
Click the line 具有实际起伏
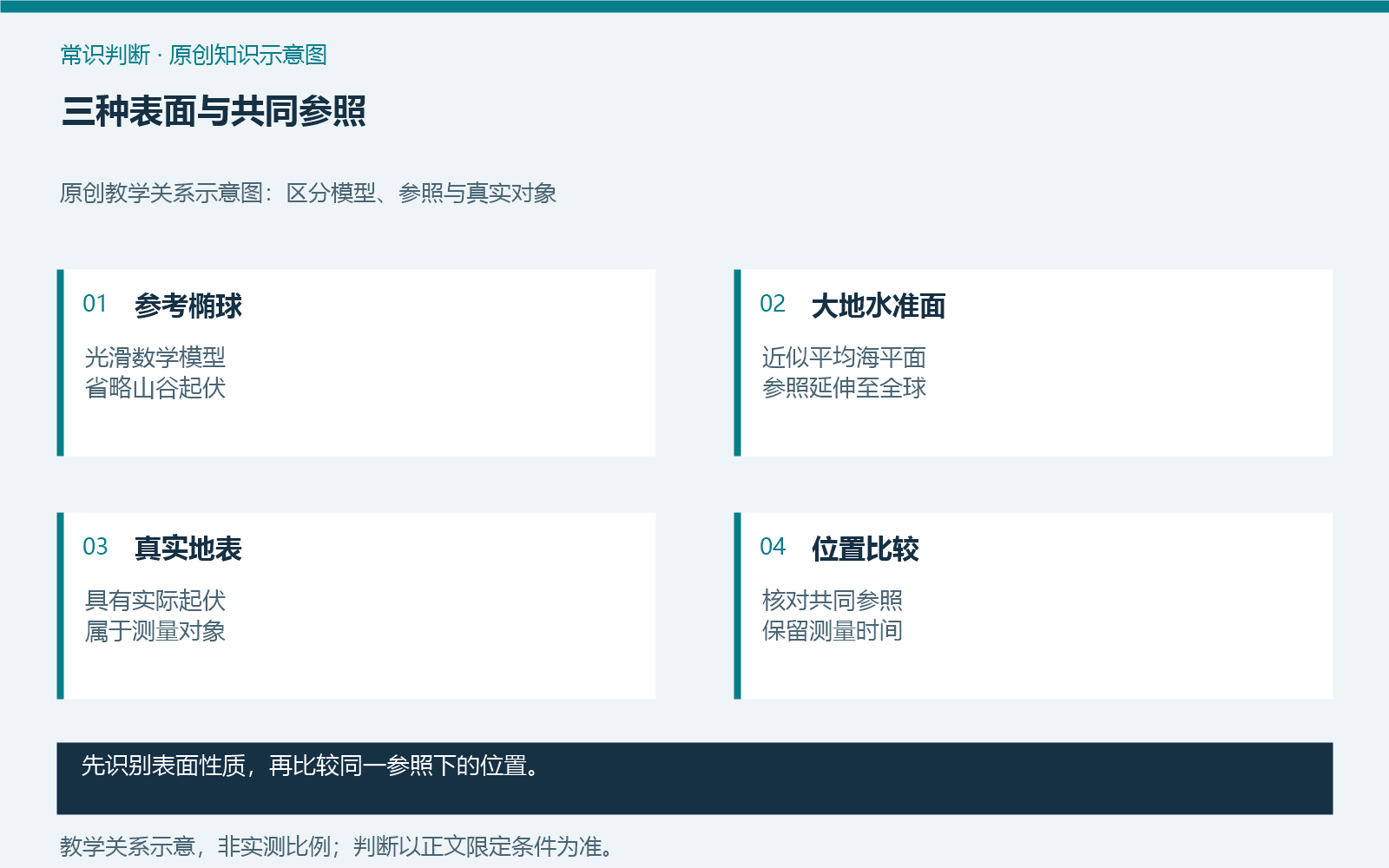click(155, 600)
